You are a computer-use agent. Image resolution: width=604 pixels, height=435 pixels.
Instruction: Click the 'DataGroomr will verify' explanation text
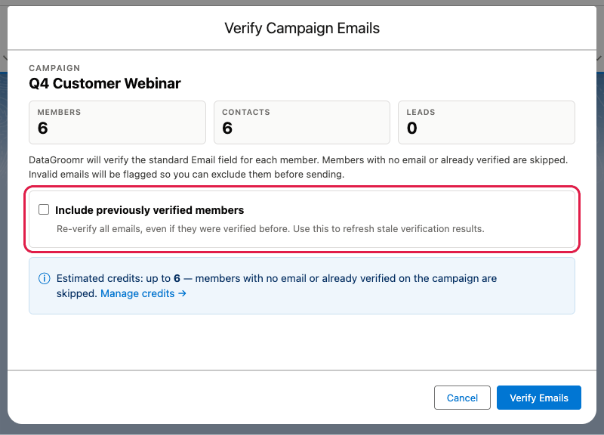(x=298, y=167)
